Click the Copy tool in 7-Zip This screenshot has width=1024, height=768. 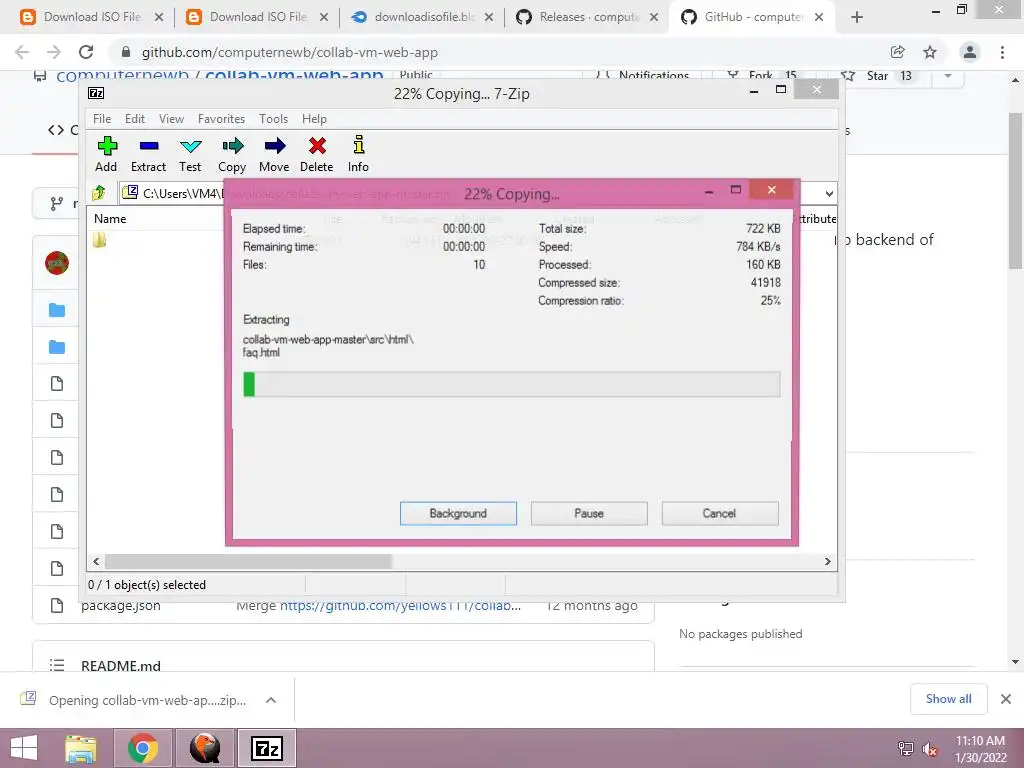click(x=232, y=154)
